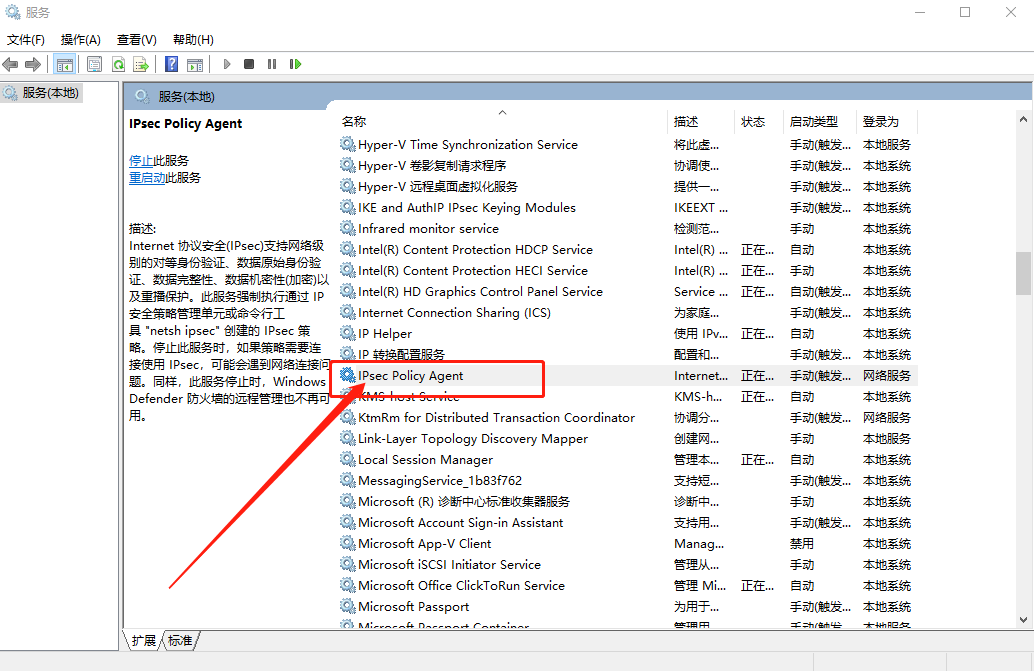Open the 操作(A) menu
The width and height of the screenshot is (1034, 671).
click(x=81, y=40)
